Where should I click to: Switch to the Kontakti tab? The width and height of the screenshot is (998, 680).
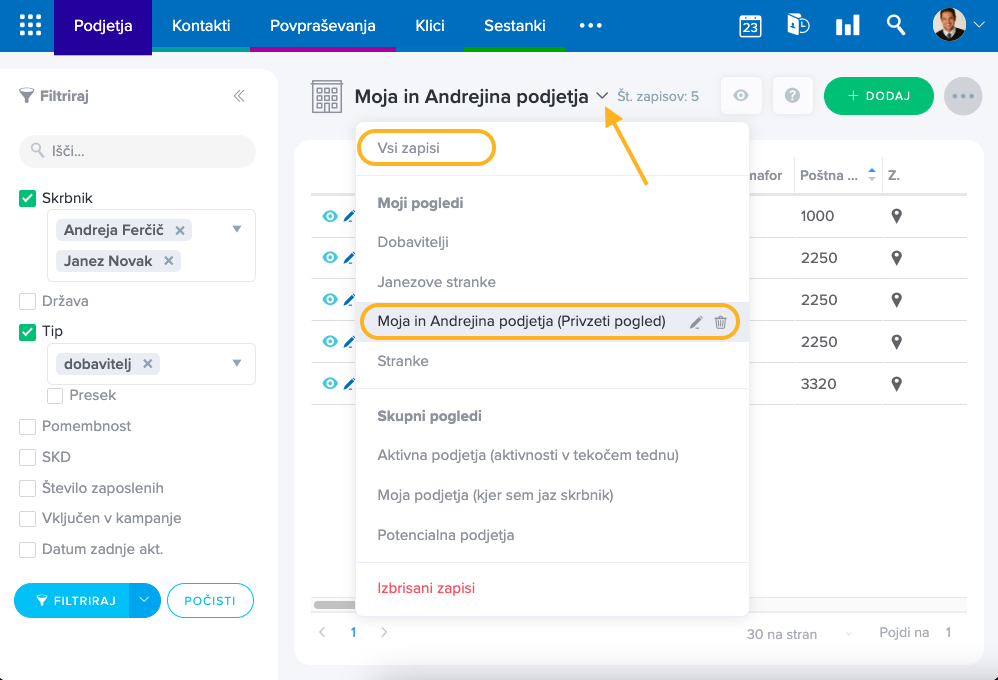[x=201, y=26]
